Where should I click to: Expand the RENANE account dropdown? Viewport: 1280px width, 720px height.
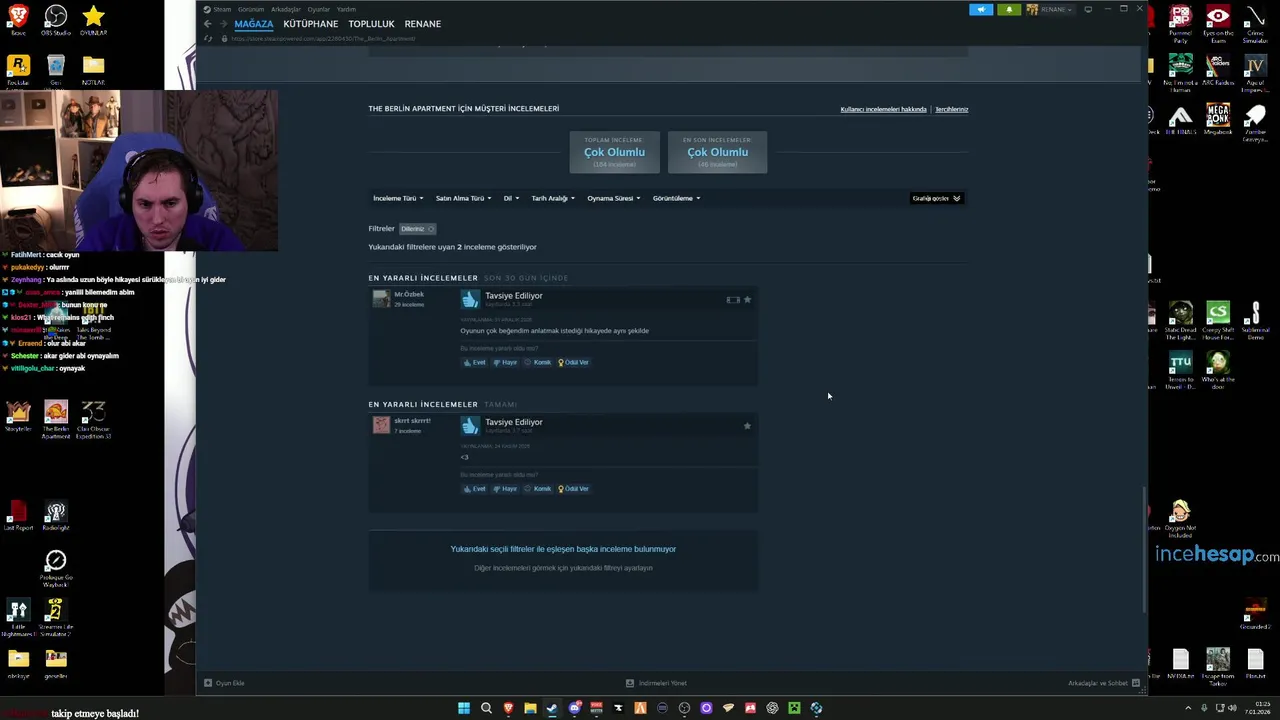1049,9
